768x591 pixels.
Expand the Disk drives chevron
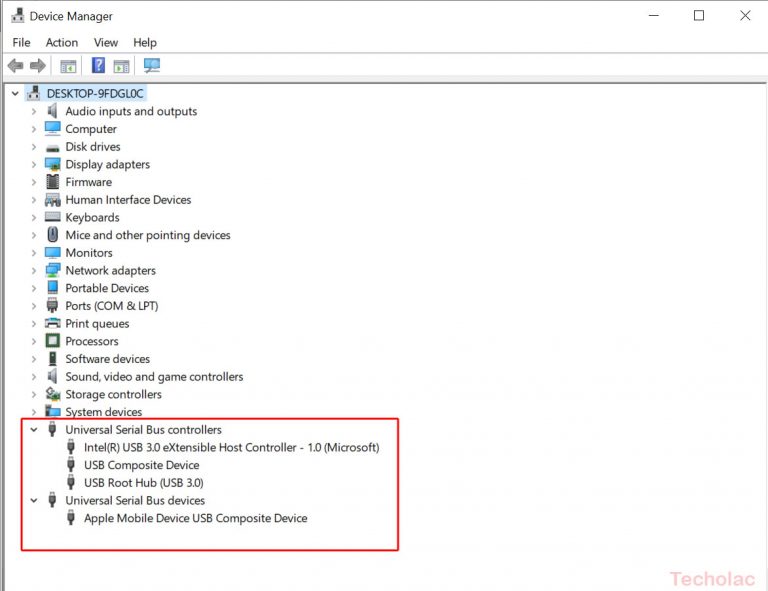(34, 146)
